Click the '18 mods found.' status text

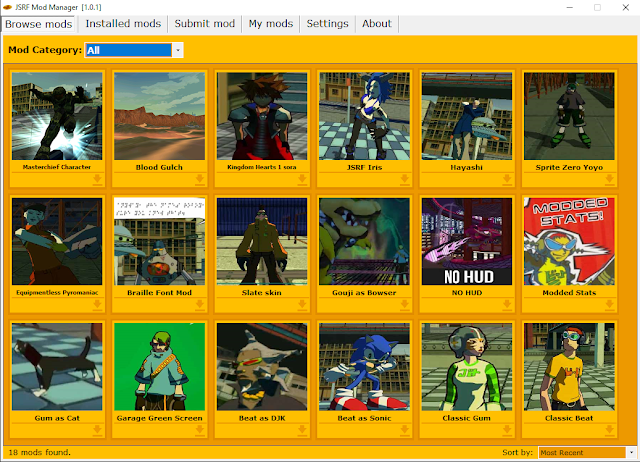[x=39, y=452]
